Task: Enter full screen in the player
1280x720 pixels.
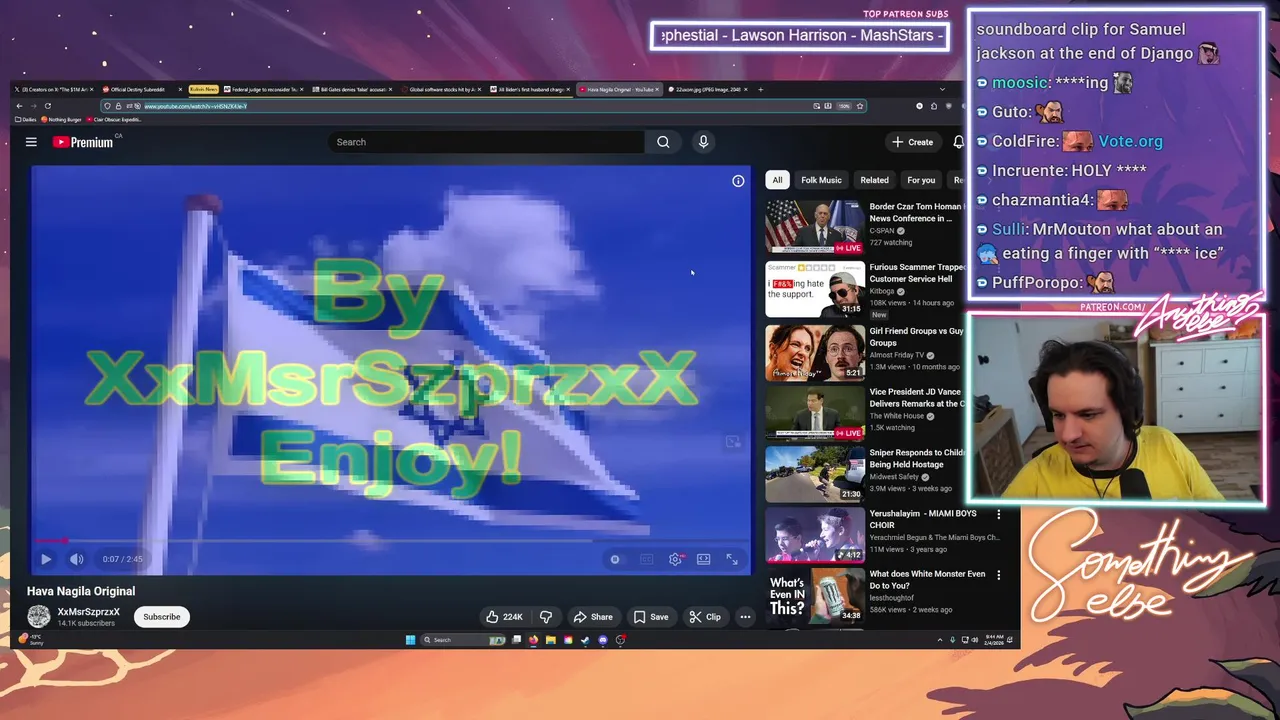Action: coord(732,559)
